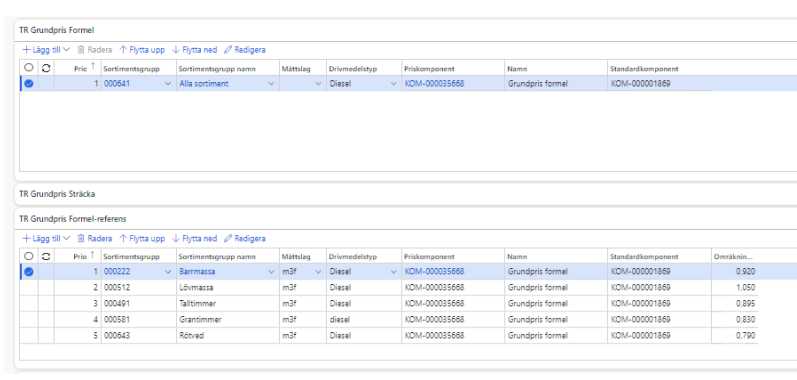797x380 pixels.
Task: Open KOM-000035668 link in Formel grid
Action: pos(435,84)
